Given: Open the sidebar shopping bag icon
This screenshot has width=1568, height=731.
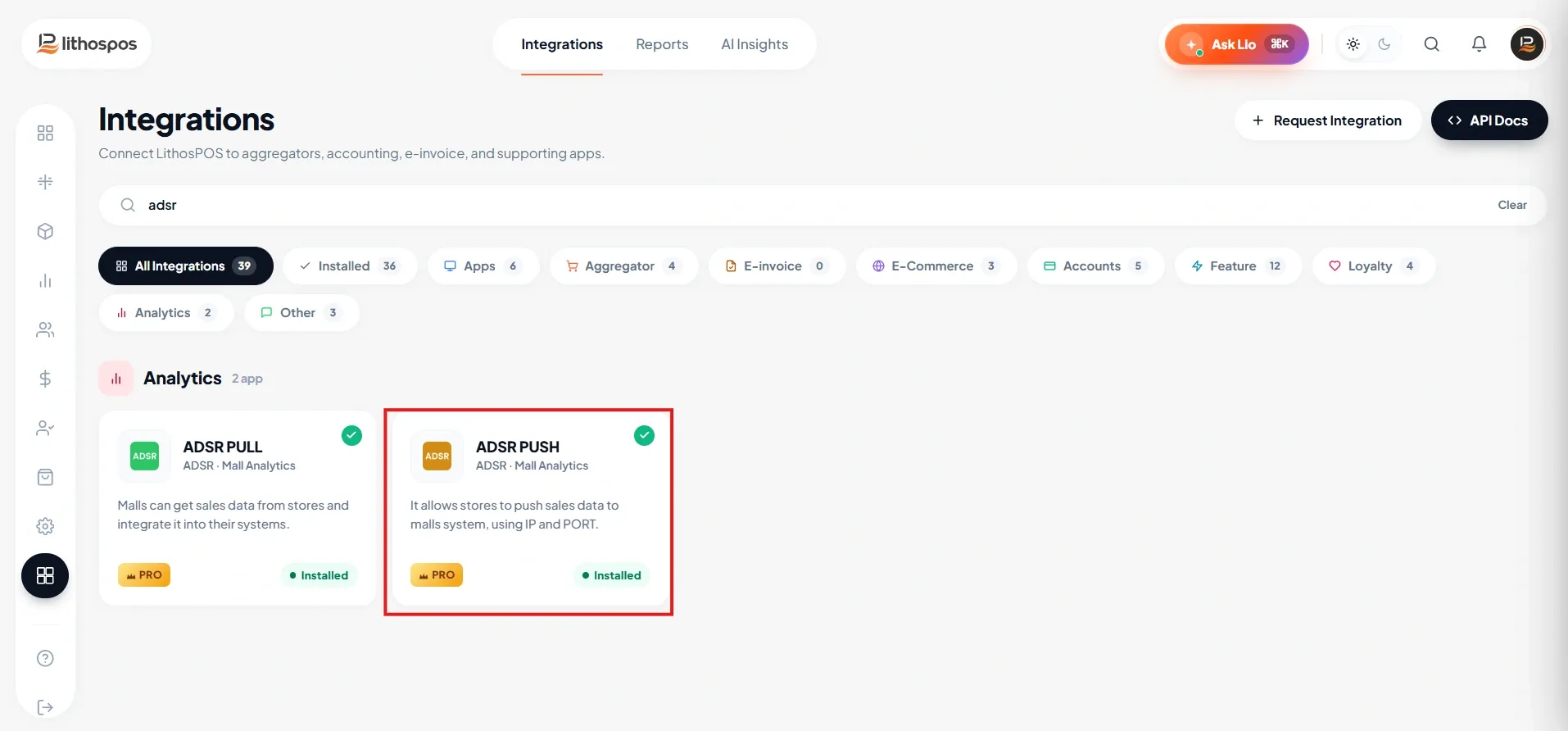Looking at the screenshot, I should coord(45,477).
